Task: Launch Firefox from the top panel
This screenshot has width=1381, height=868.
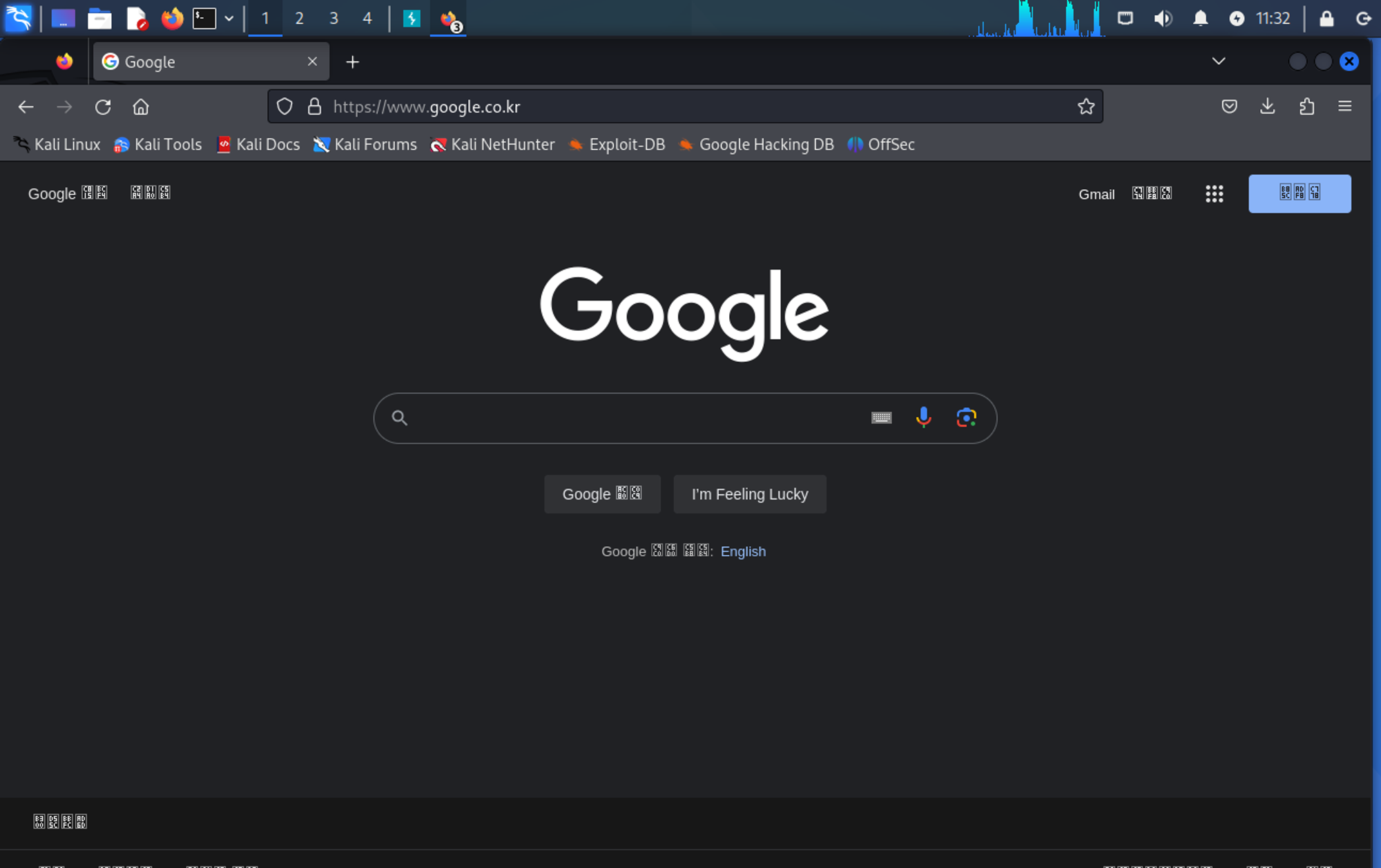Action: (x=172, y=18)
